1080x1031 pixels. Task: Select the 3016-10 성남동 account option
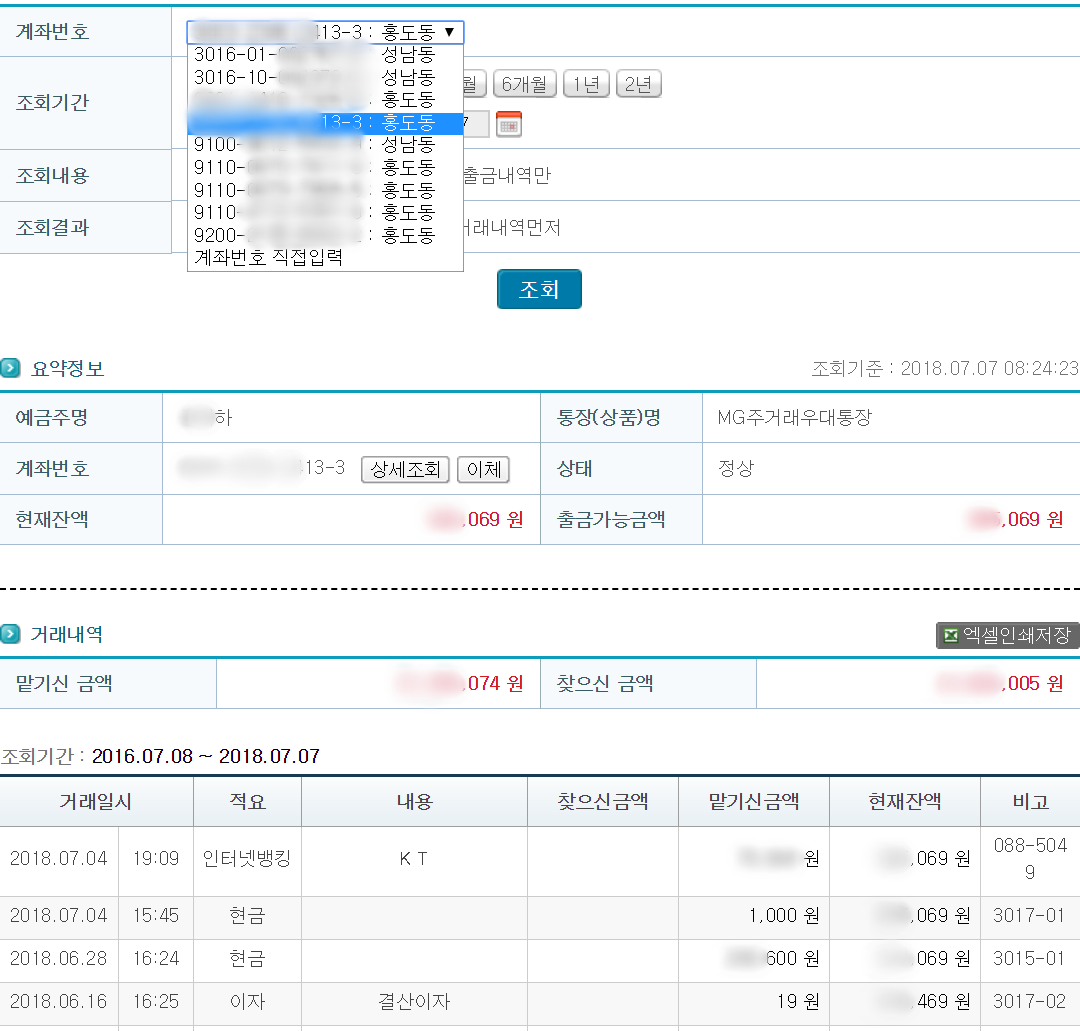click(x=315, y=77)
